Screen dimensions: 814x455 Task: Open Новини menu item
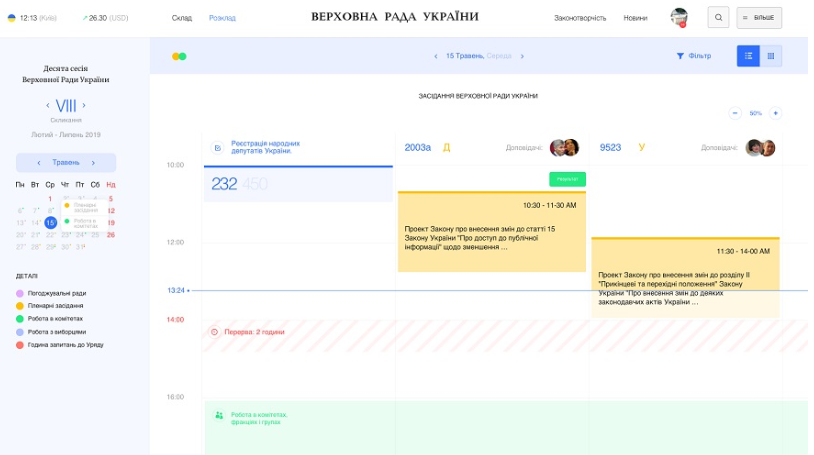click(x=635, y=18)
